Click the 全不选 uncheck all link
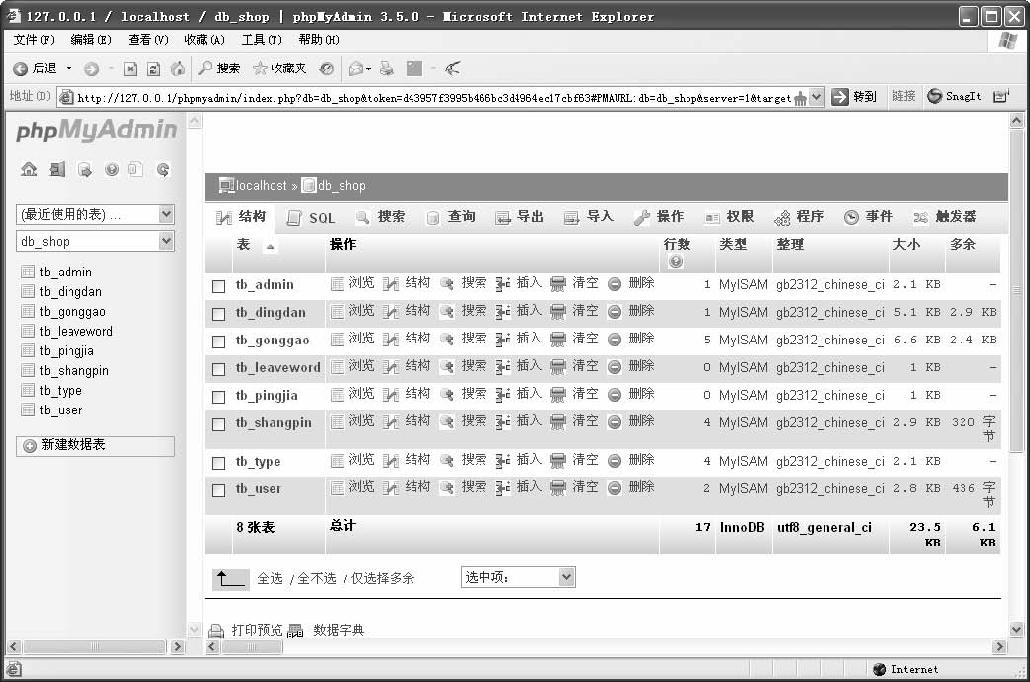This screenshot has height=682, width=1030. click(x=316, y=578)
